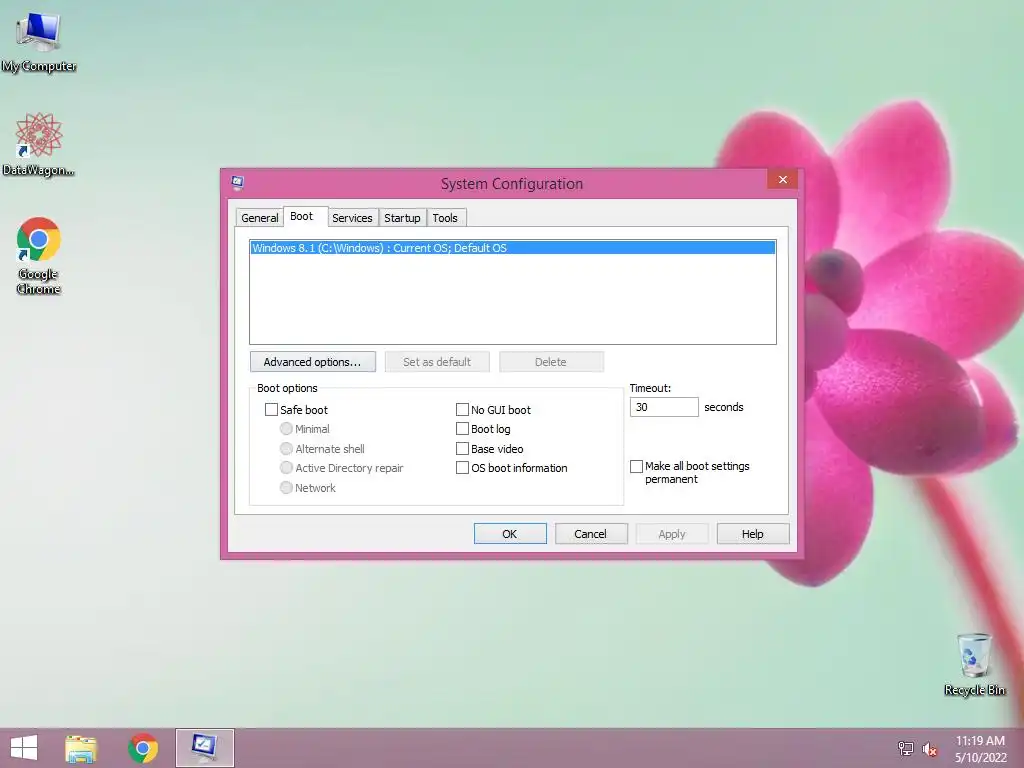Open the Recycle Bin
Image resolution: width=1024 pixels, height=768 pixels.
(974, 664)
